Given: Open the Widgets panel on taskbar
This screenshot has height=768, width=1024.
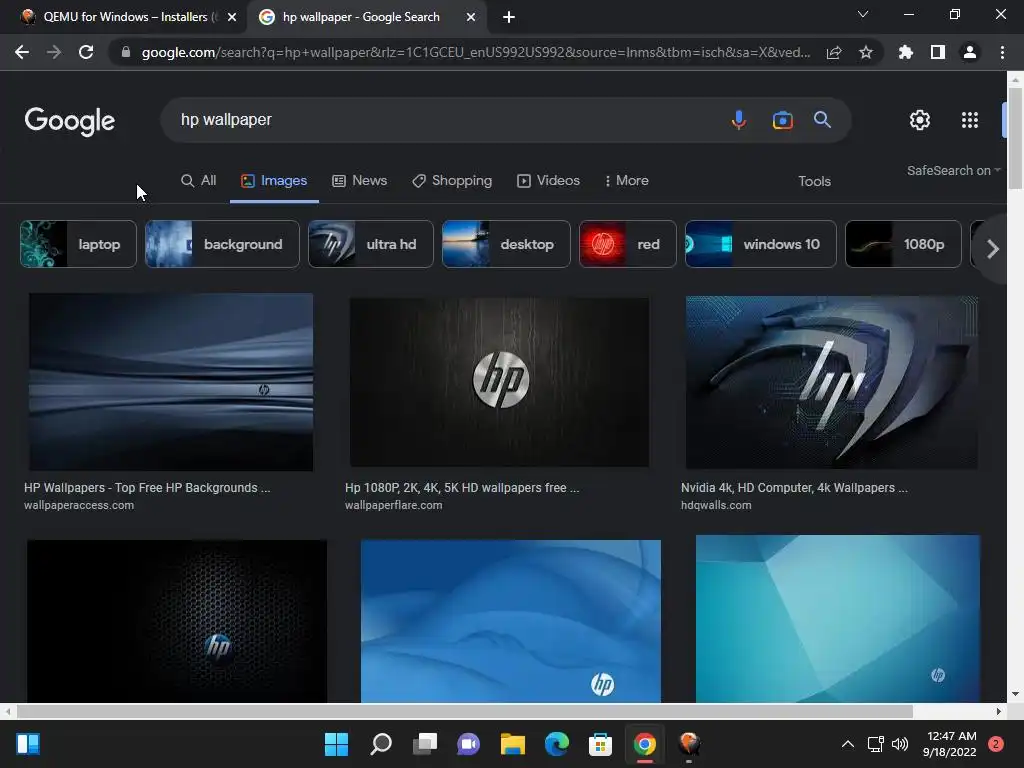Looking at the screenshot, I should [x=28, y=744].
